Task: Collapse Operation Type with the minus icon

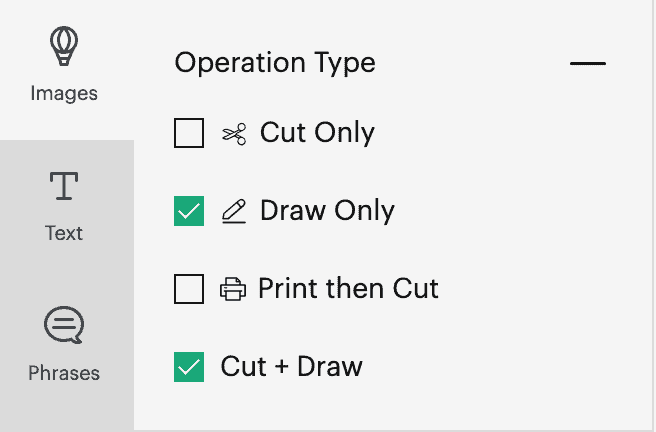Action: [x=588, y=64]
